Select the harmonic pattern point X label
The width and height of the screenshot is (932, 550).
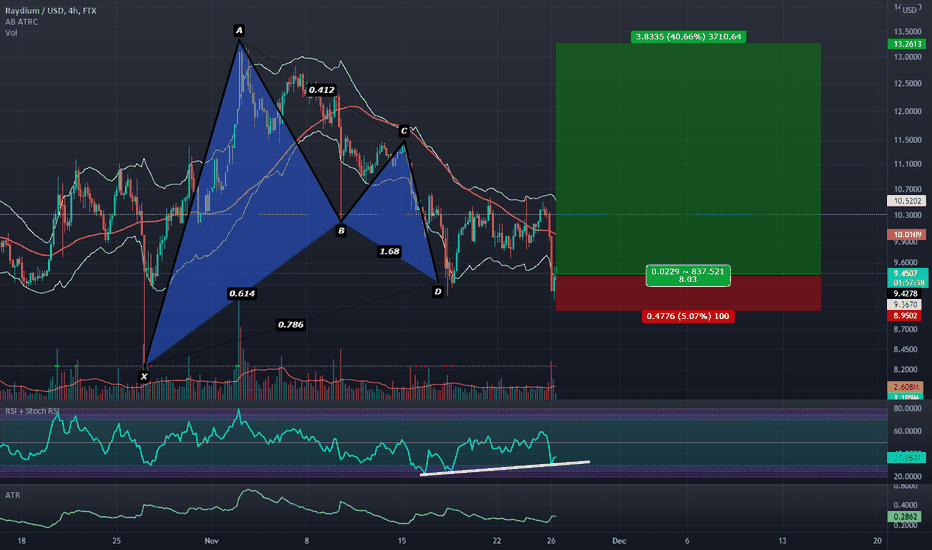[x=144, y=376]
